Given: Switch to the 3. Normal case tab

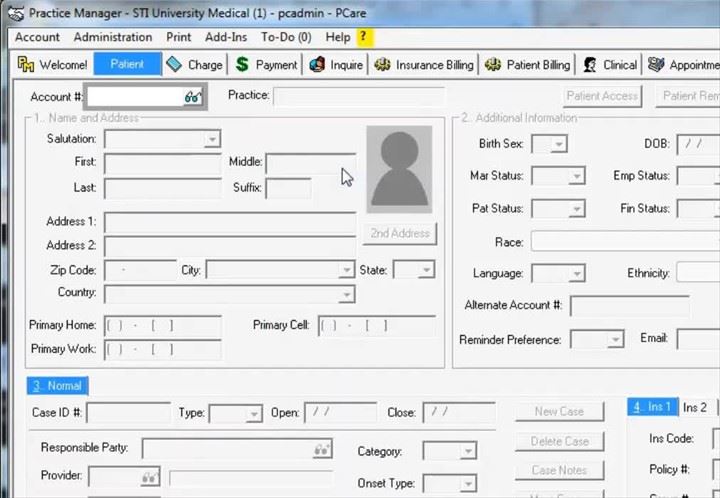Looking at the screenshot, I should [57, 386].
